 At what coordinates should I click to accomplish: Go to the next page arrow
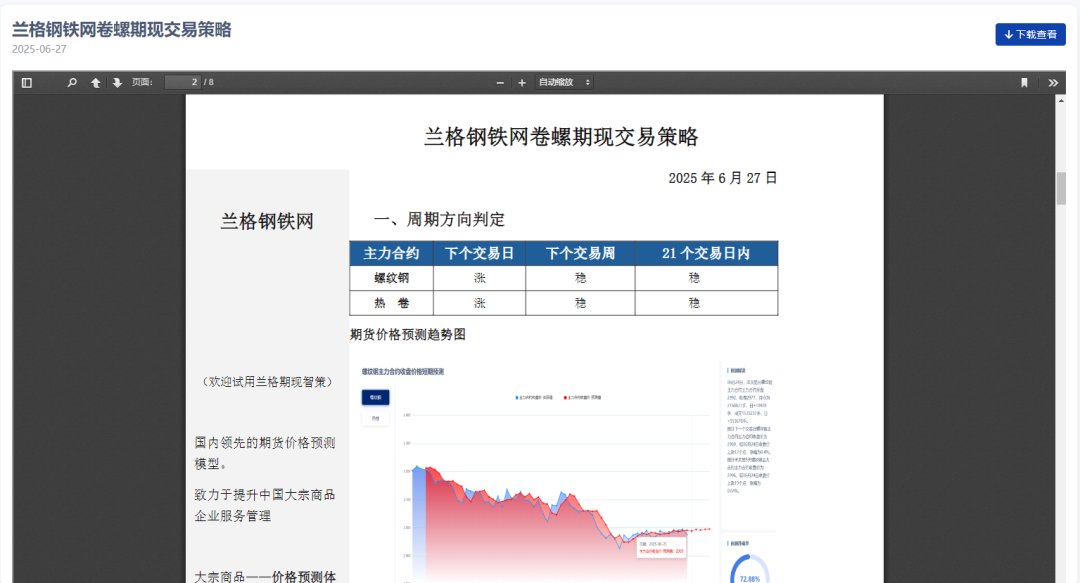[x=117, y=83]
